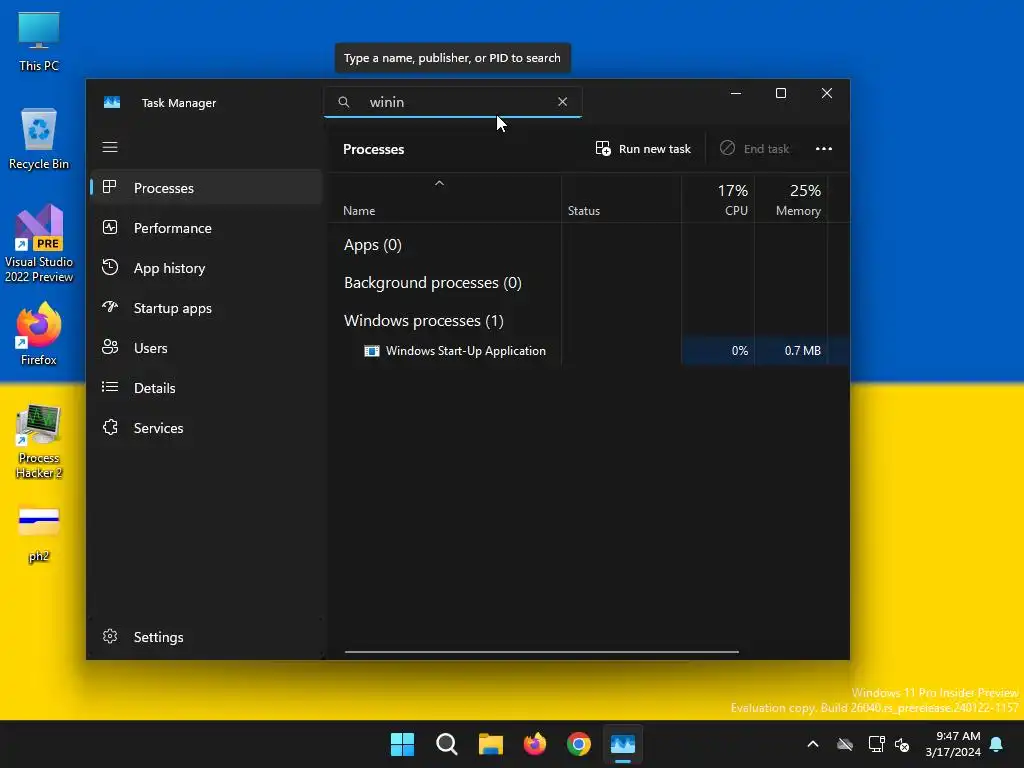The image size is (1024, 768).
Task: Open the Windows Start menu
Action: click(x=402, y=744)
